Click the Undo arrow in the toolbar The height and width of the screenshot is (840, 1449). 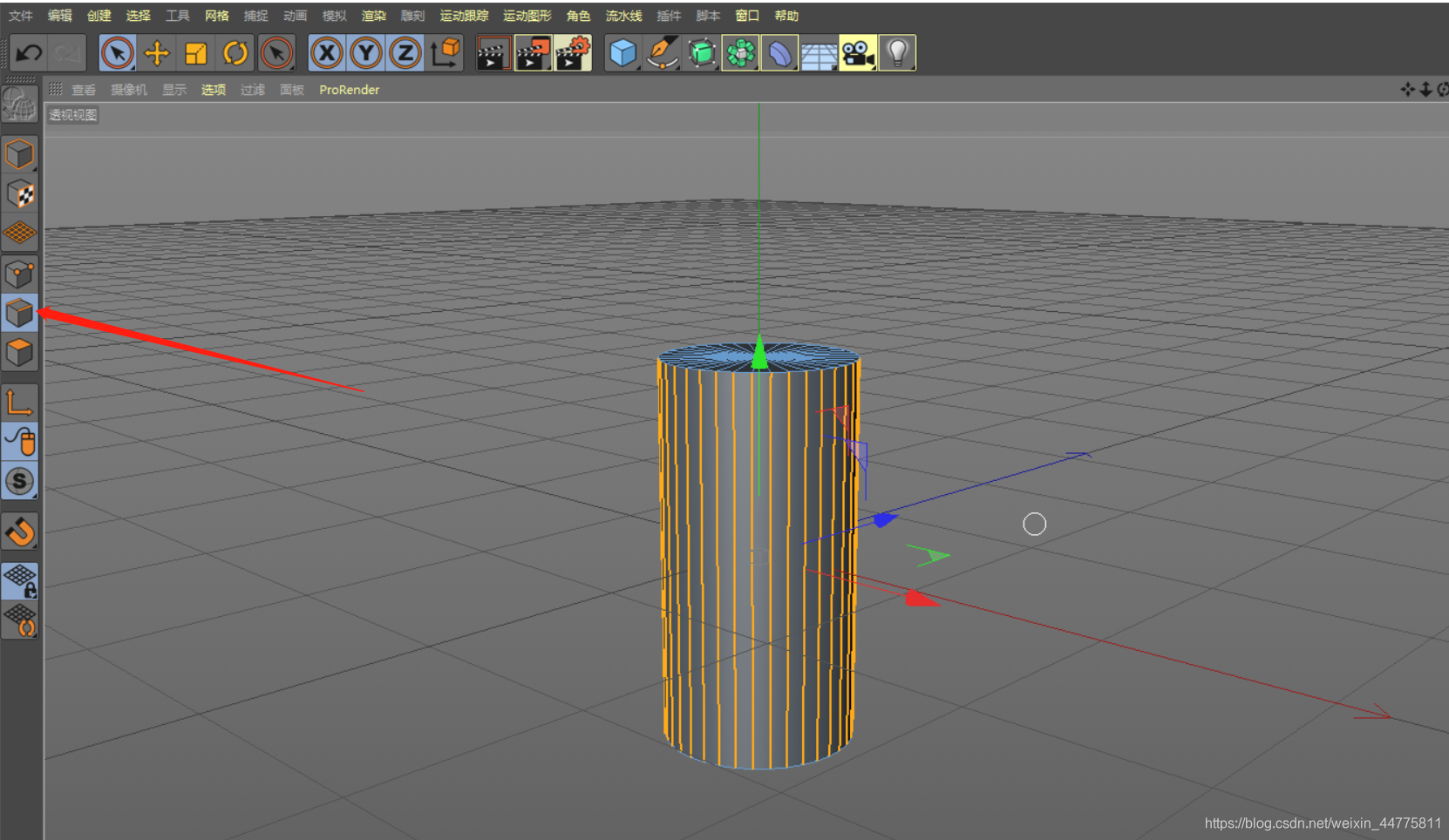pos(29,53)
